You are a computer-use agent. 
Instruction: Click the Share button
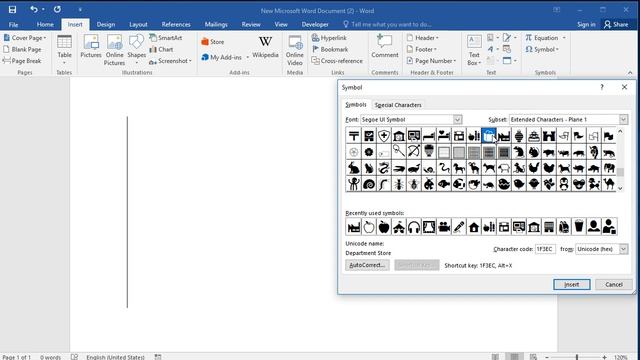click(616, 24)
